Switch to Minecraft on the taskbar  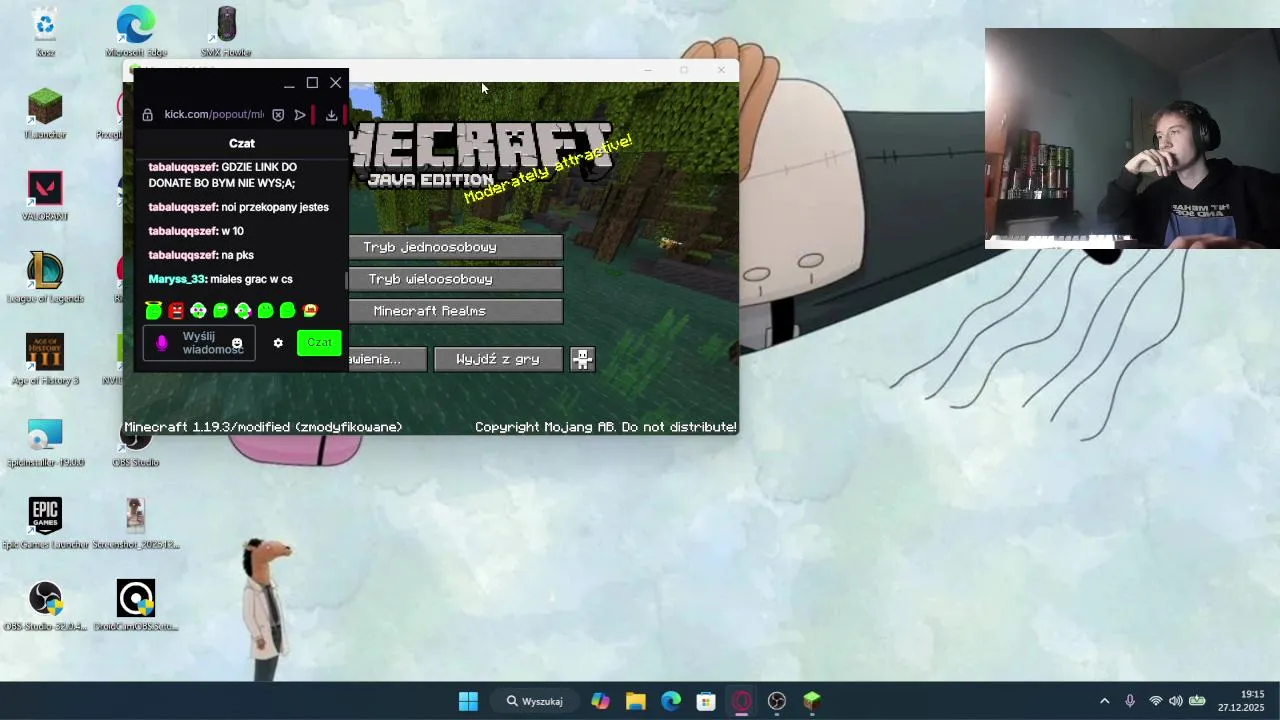coord(812,701)
